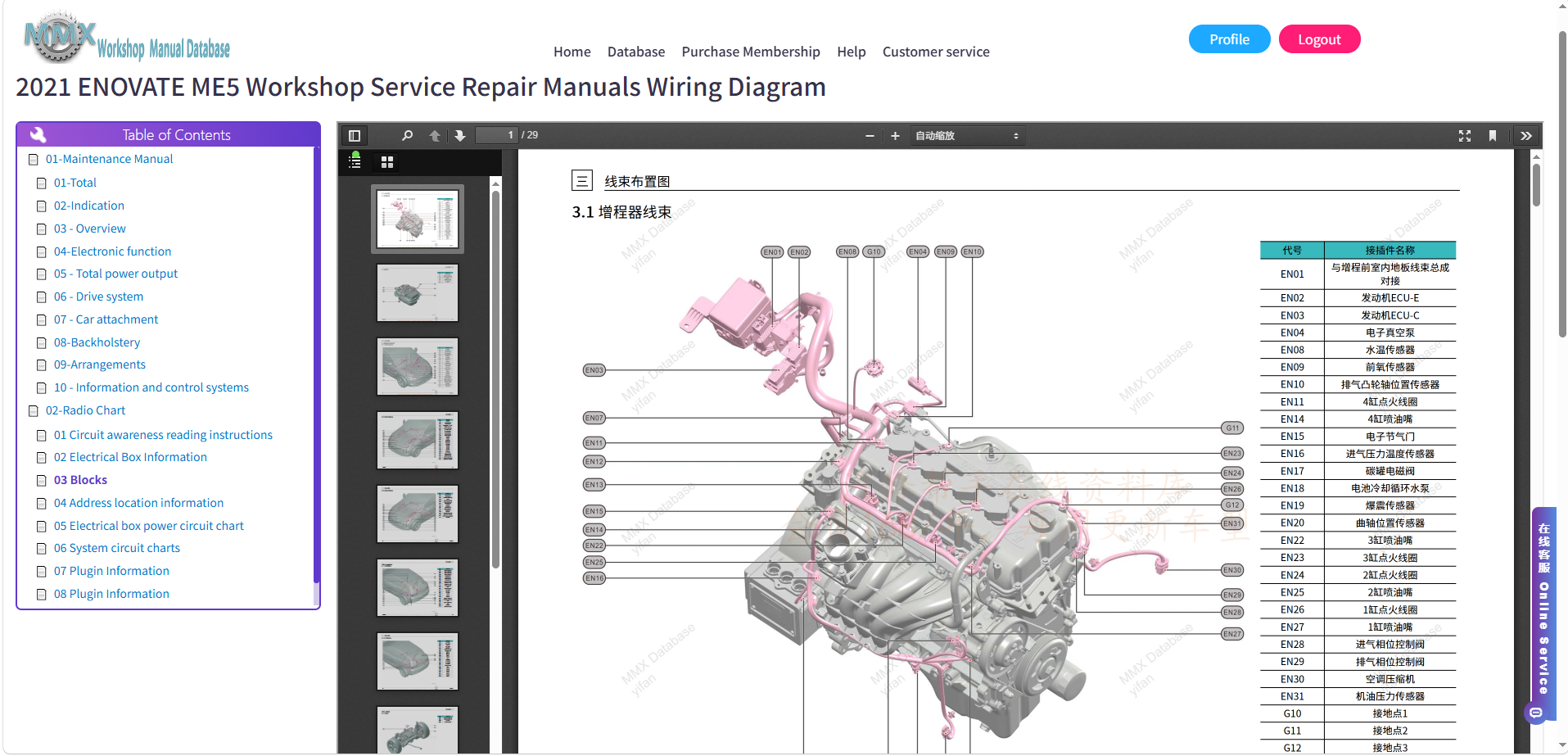1568x756 pixels.
Task: Zoom out of the PDF document
Action: pyautogui.click(x=870, y=136)
